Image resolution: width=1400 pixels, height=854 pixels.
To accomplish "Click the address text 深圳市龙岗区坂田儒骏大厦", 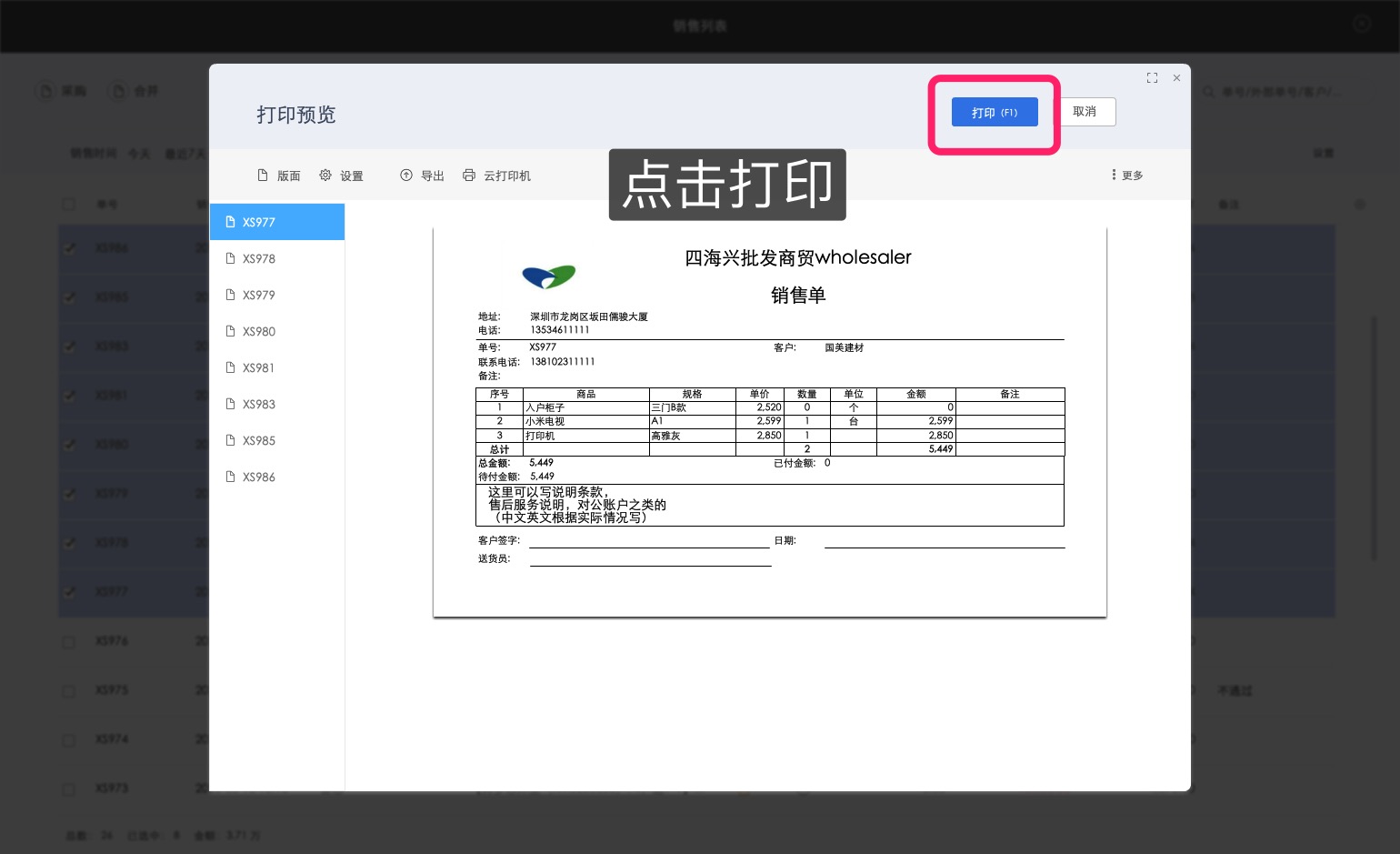I will click(x=589, y=316).
